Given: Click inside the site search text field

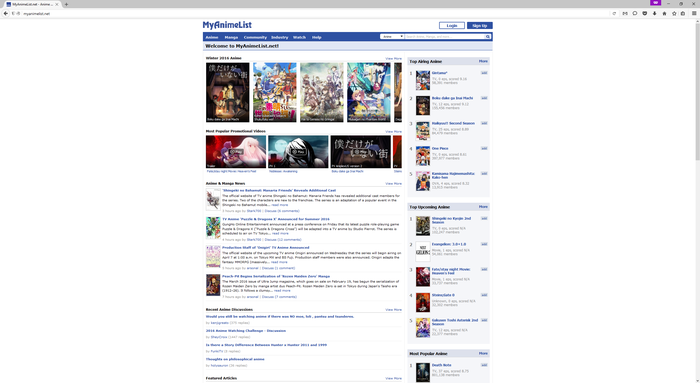Looking at the screenshot, I should point(445,37).
